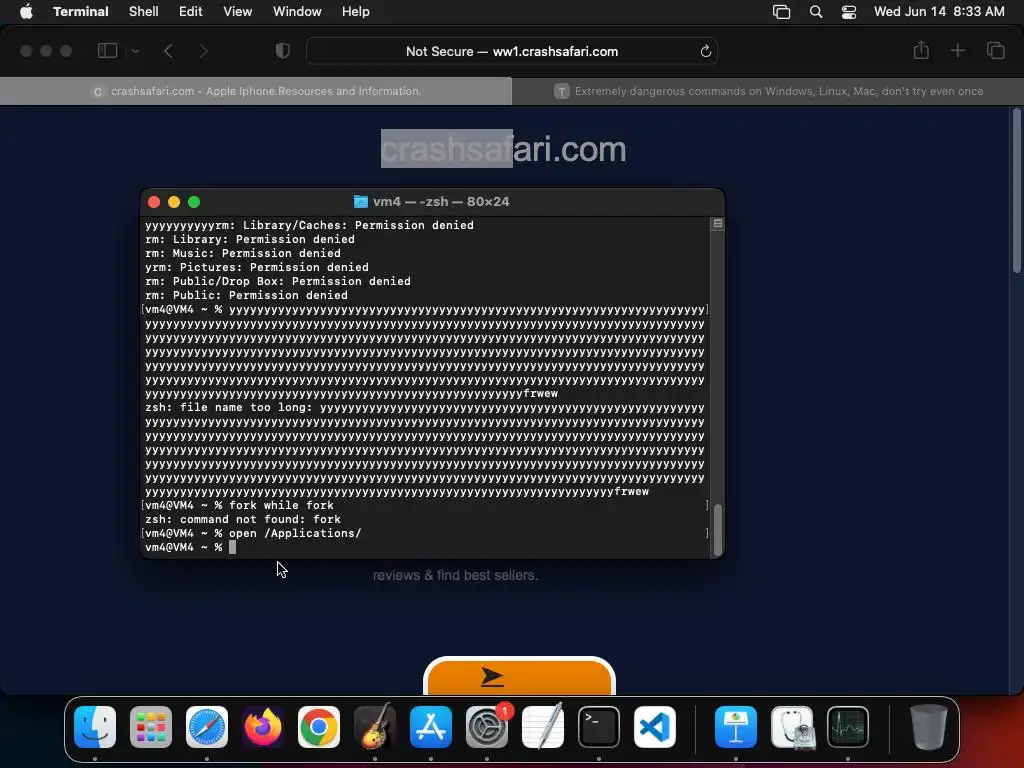Click 'zsh: command not found: fork' line
The width and height of the screenshot is (1024, 768).
tap(243, 519)
